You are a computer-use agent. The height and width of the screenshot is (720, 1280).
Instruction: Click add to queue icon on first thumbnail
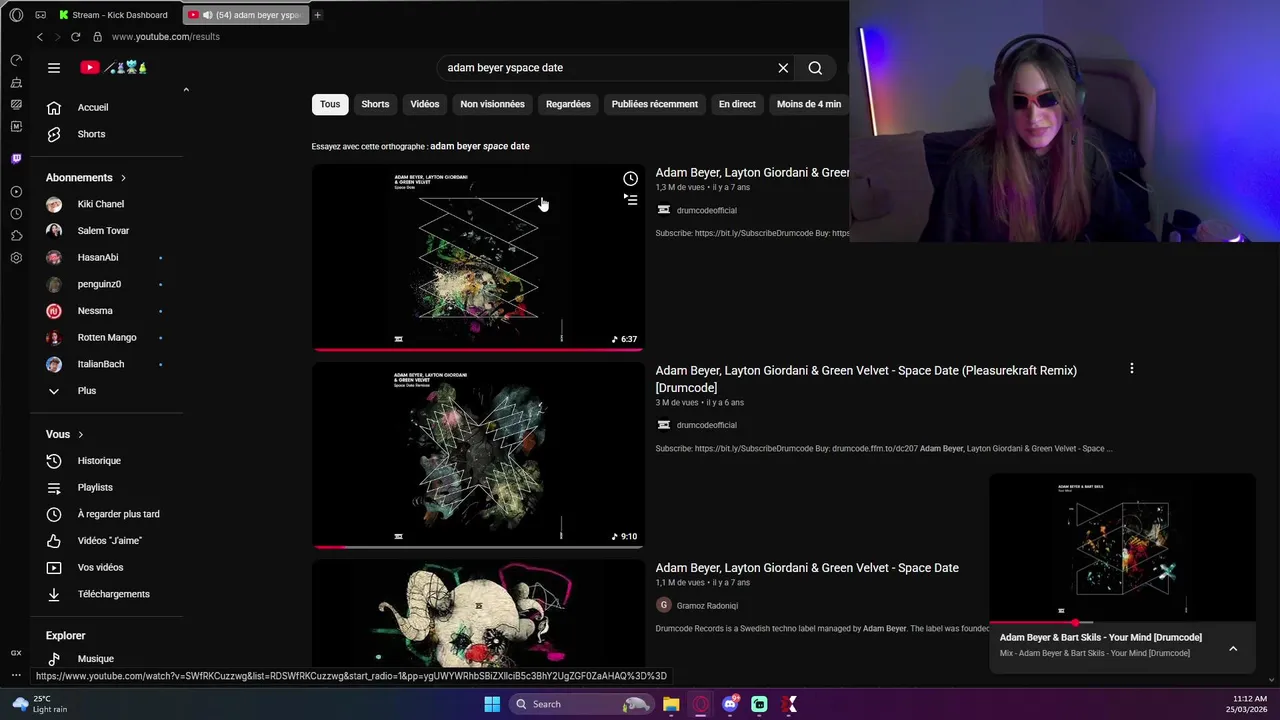(630, 199)
